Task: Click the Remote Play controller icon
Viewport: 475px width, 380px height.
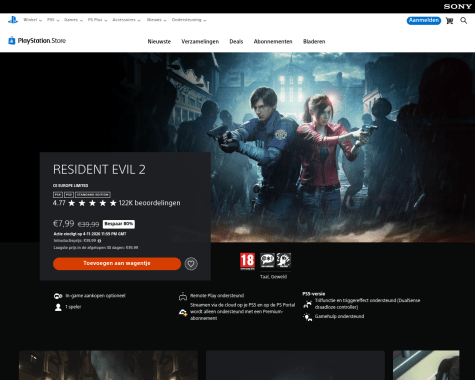Action: click(183, 296)
